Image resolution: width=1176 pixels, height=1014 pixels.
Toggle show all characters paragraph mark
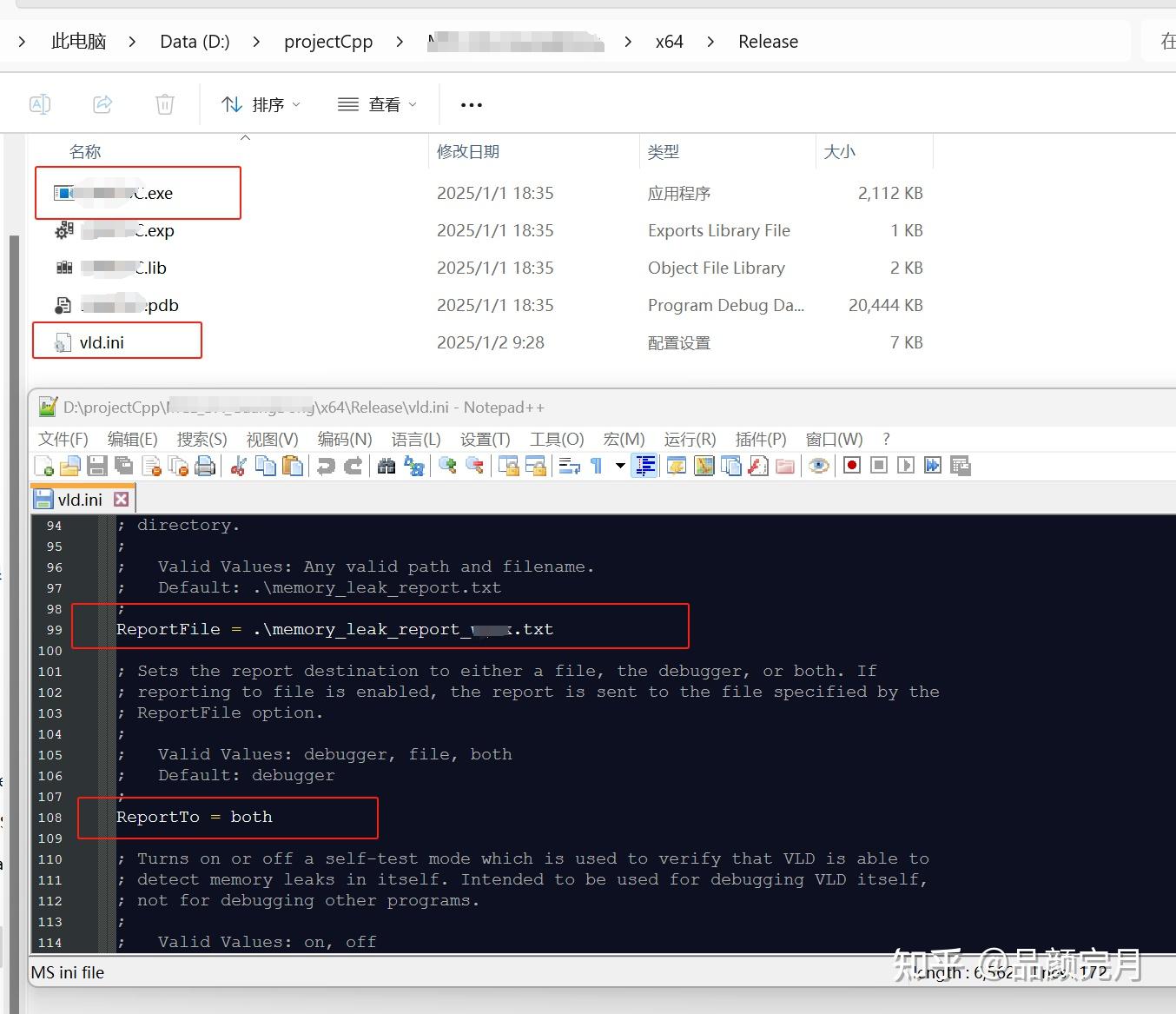pyautogui.click(x=598, y=466)
